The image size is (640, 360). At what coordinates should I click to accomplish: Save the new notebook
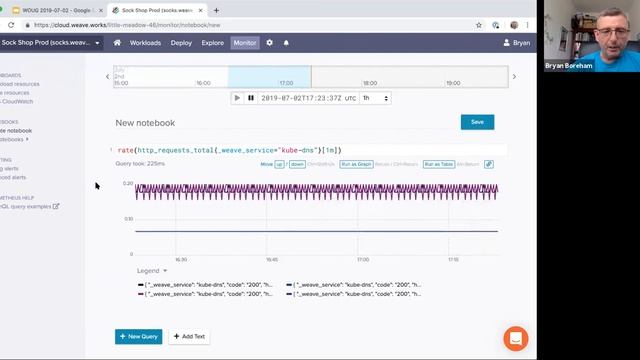[x=477, y=122]
